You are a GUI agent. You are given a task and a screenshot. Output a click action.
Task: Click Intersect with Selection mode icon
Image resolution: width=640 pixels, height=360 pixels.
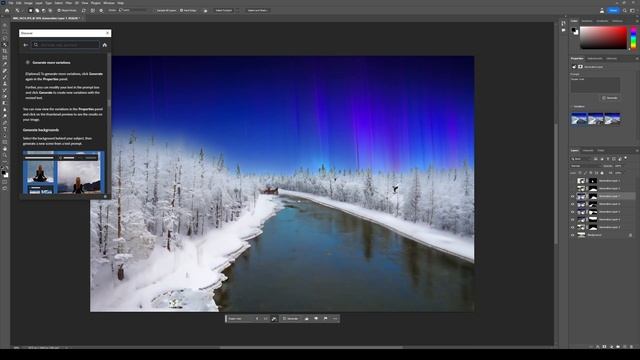pyautogui.click(x=50, y=10)
